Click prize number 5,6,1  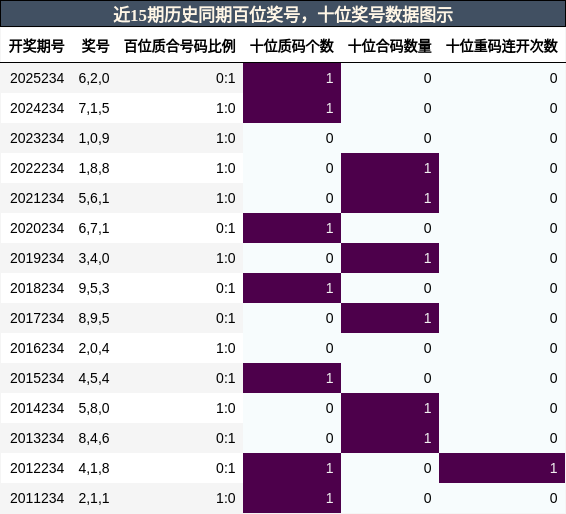click(x=94, y=198)
